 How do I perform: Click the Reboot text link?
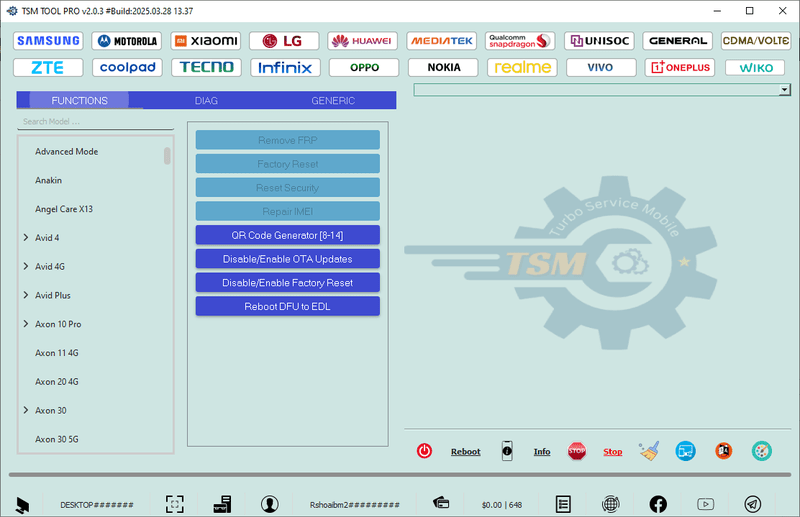tap(465, 452)
